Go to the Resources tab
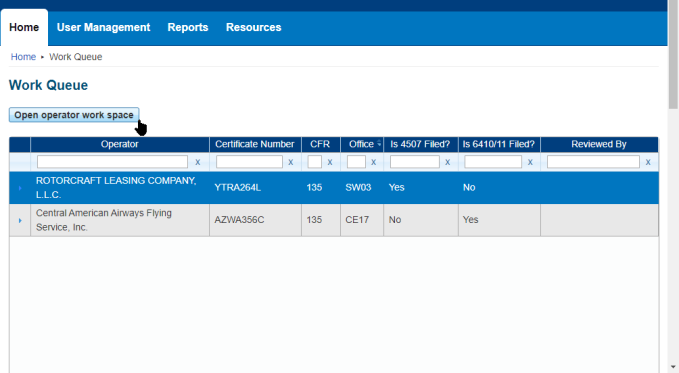Screen dimensions: 679x373 tap(254, 27)
